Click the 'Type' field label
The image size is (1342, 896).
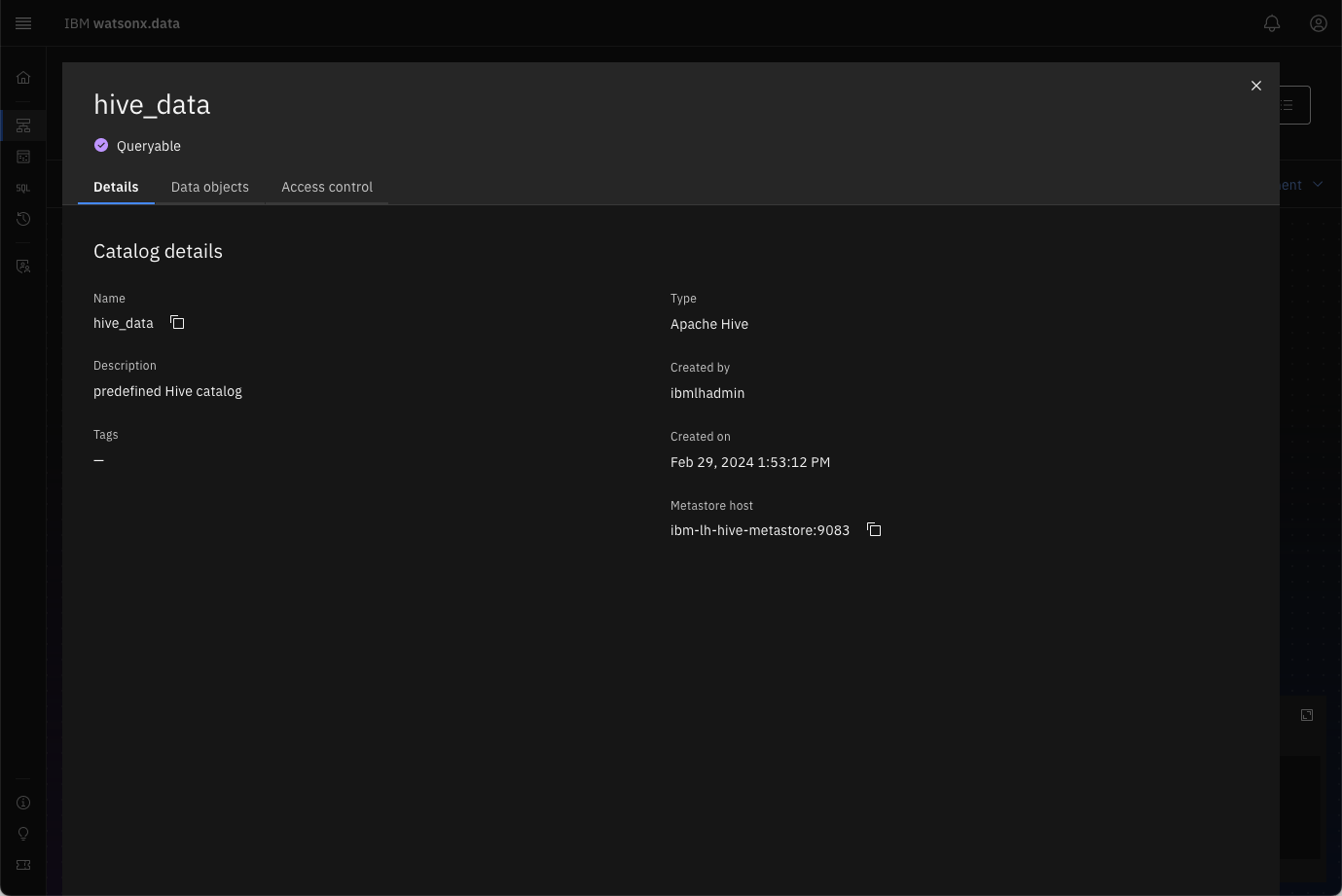tap(683, 298)
